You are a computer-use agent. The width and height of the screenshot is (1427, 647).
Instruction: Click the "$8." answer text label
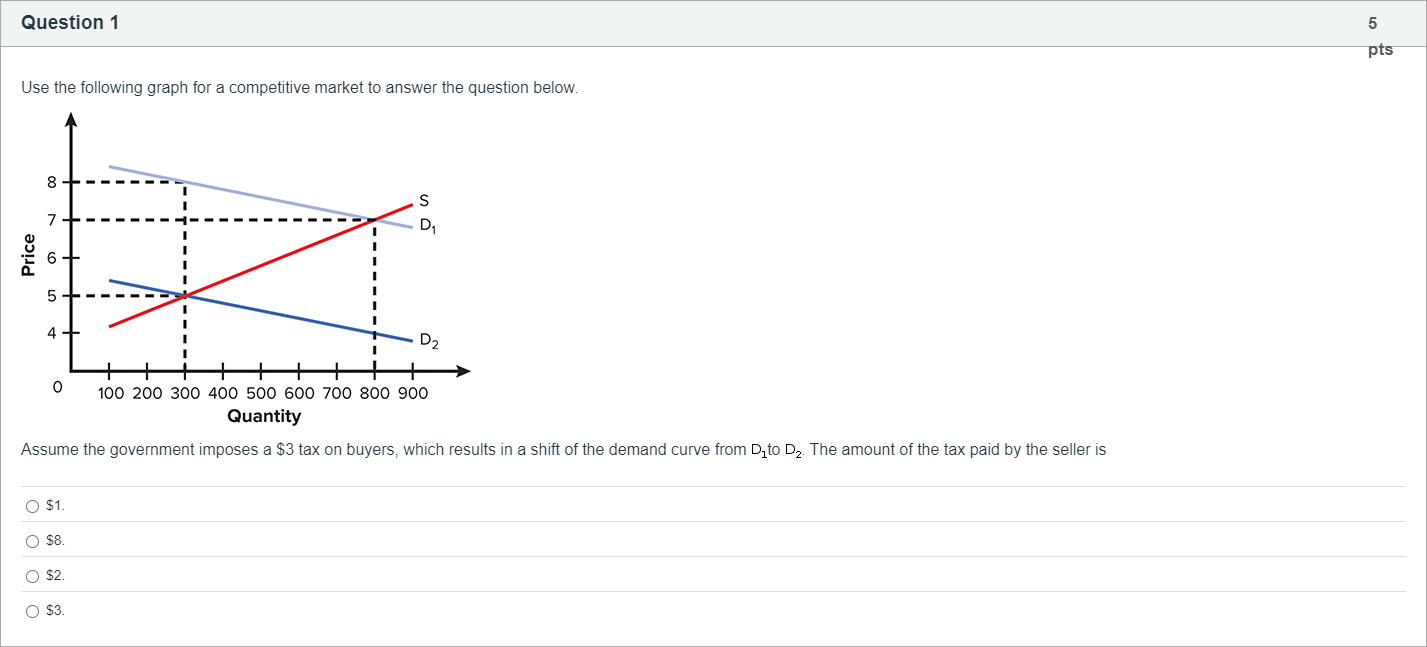click(x=55, y=541)
